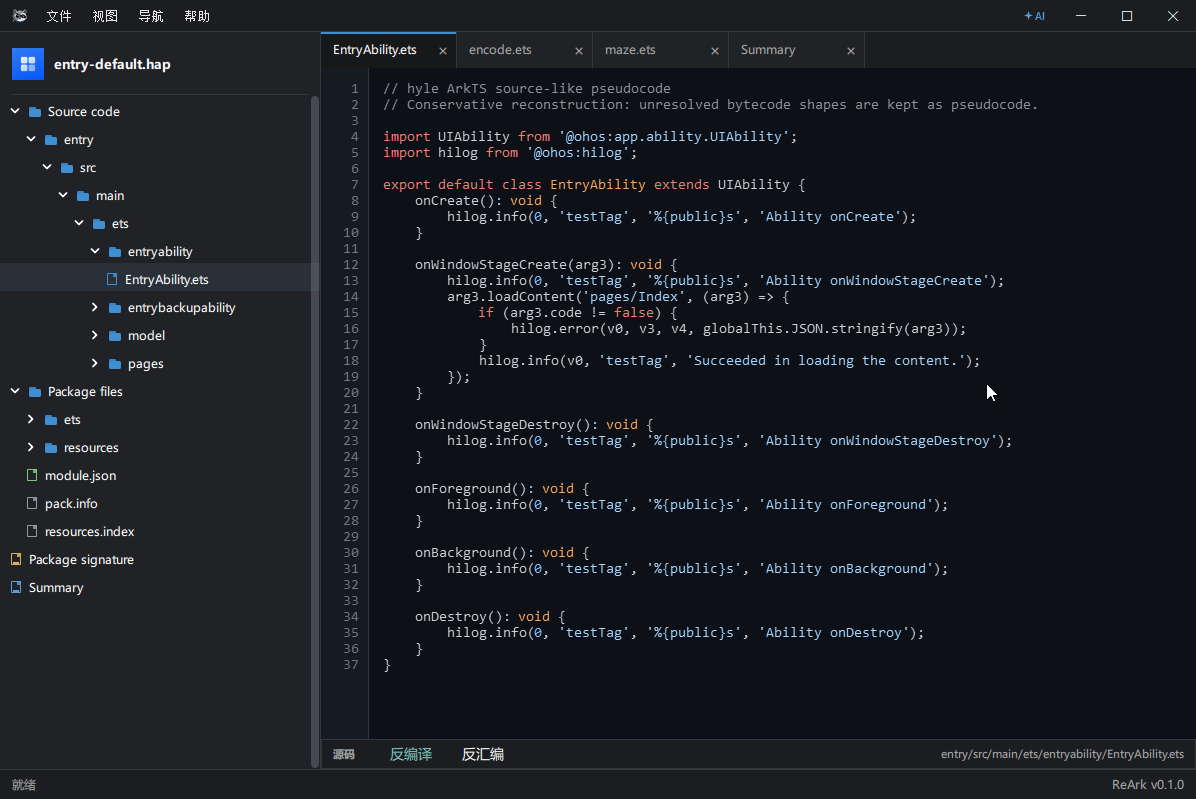This screenshot has width=1196, height=799.
Task: Click the entry folder icon
Action: pyautogui.click(x=51, y=140)
